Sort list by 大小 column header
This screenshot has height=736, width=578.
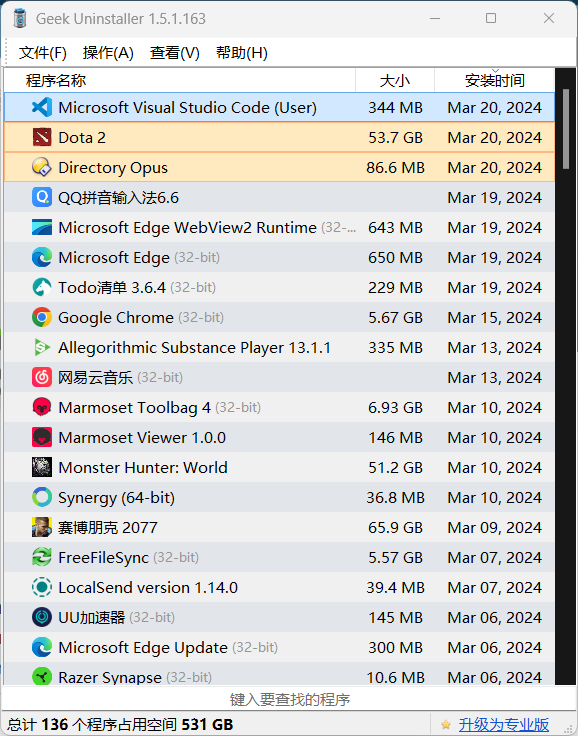(394, 80)
